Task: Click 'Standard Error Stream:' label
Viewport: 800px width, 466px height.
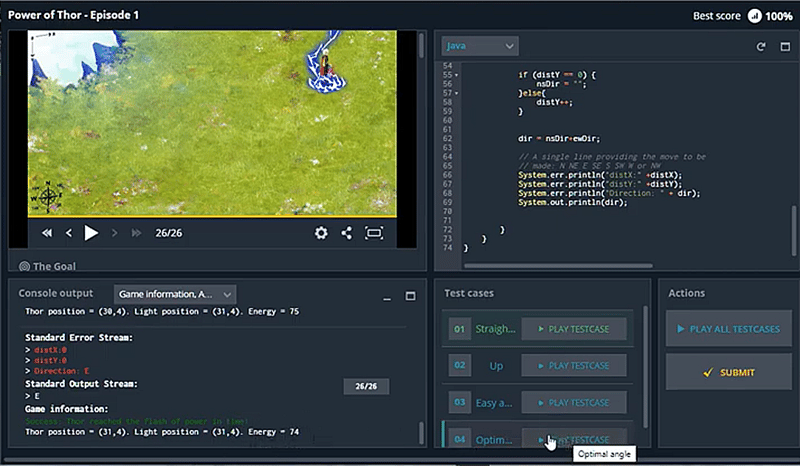Action: [x=79, y=337]
